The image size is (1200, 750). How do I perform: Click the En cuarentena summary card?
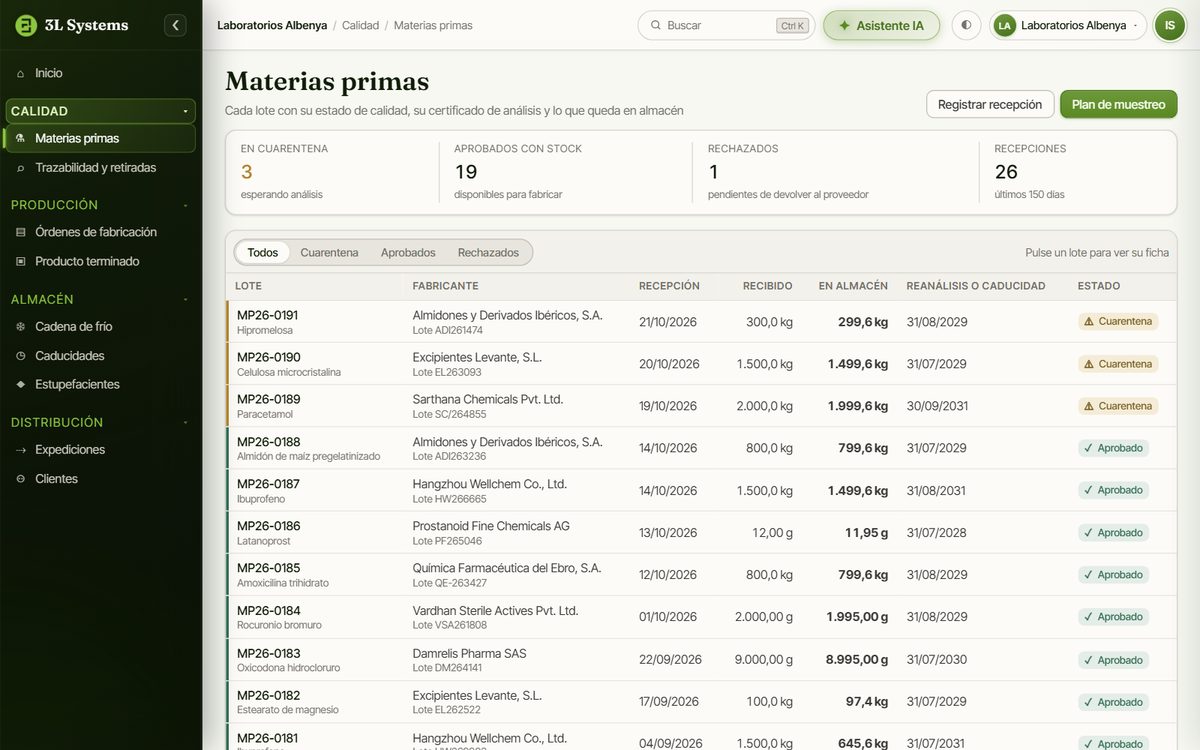point(332,172)
